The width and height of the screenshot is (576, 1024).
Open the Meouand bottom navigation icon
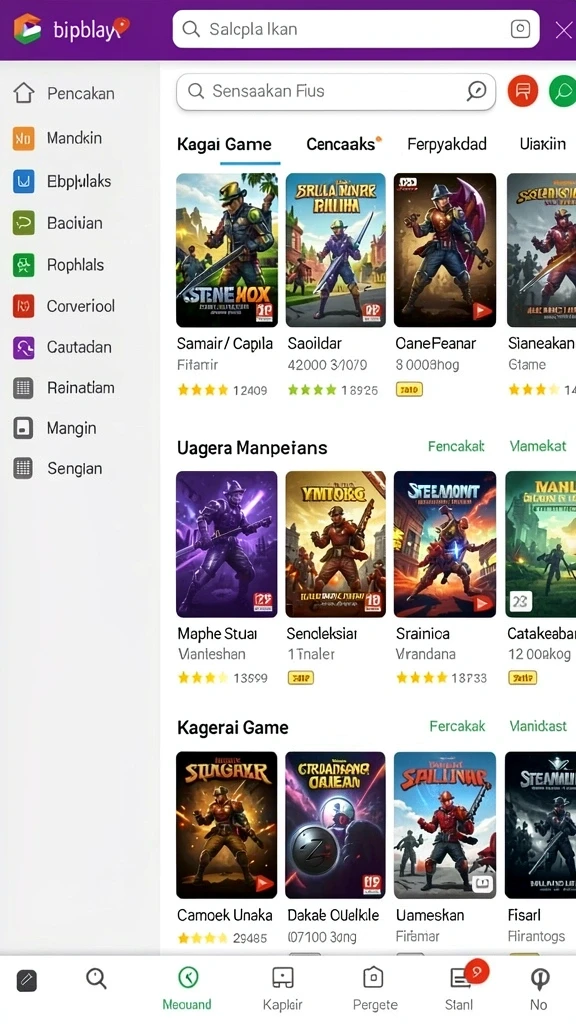tap(187, 978)
